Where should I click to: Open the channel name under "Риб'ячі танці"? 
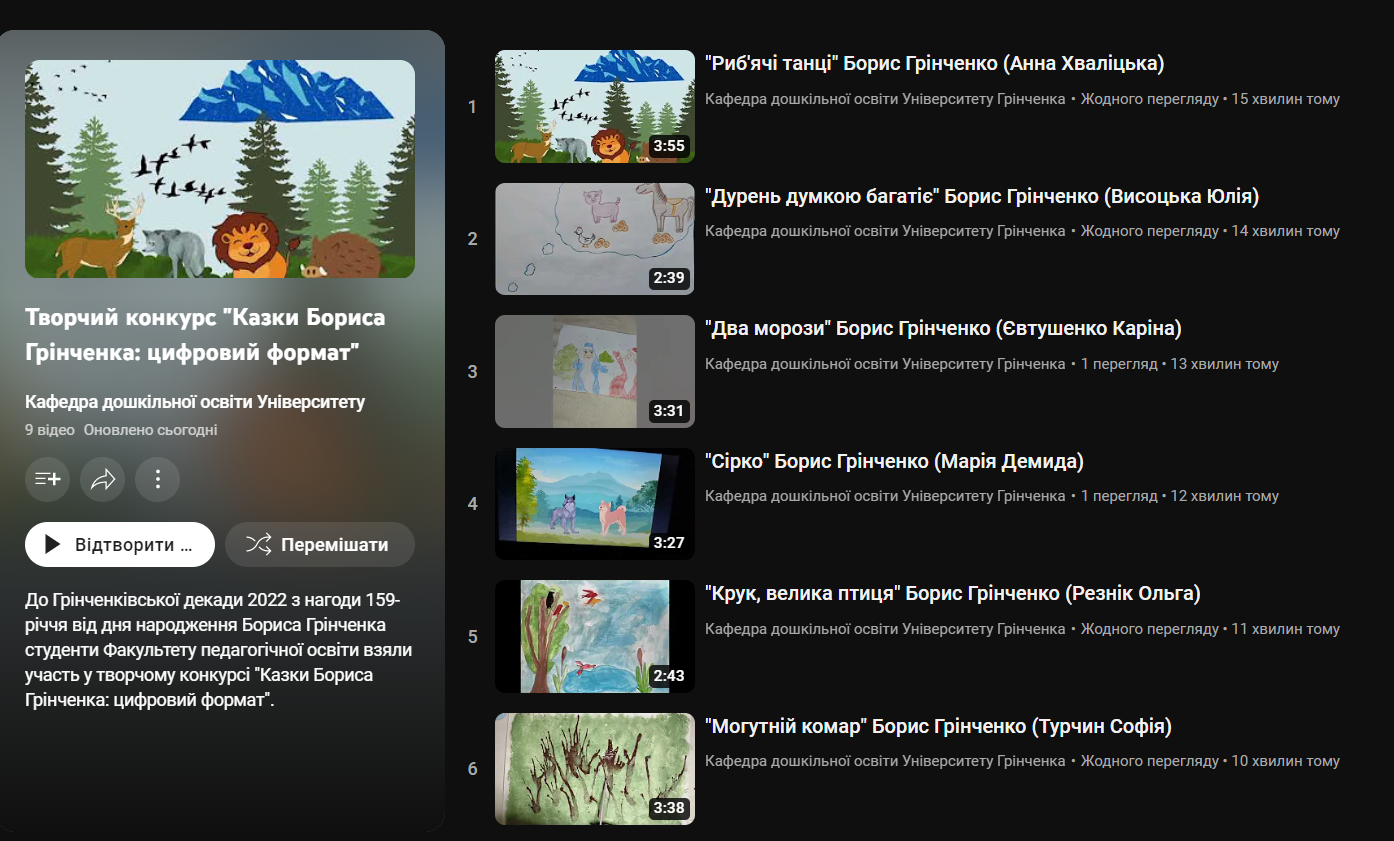884,99
